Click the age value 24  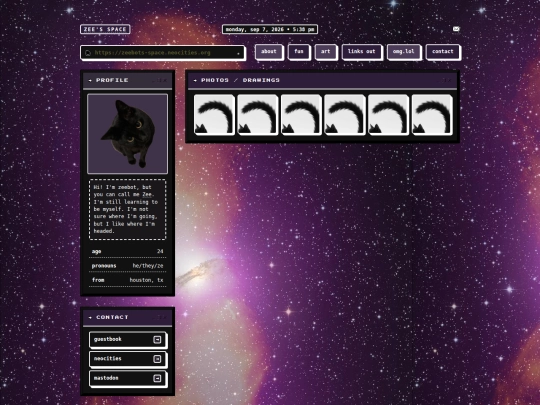click(160, 251)
